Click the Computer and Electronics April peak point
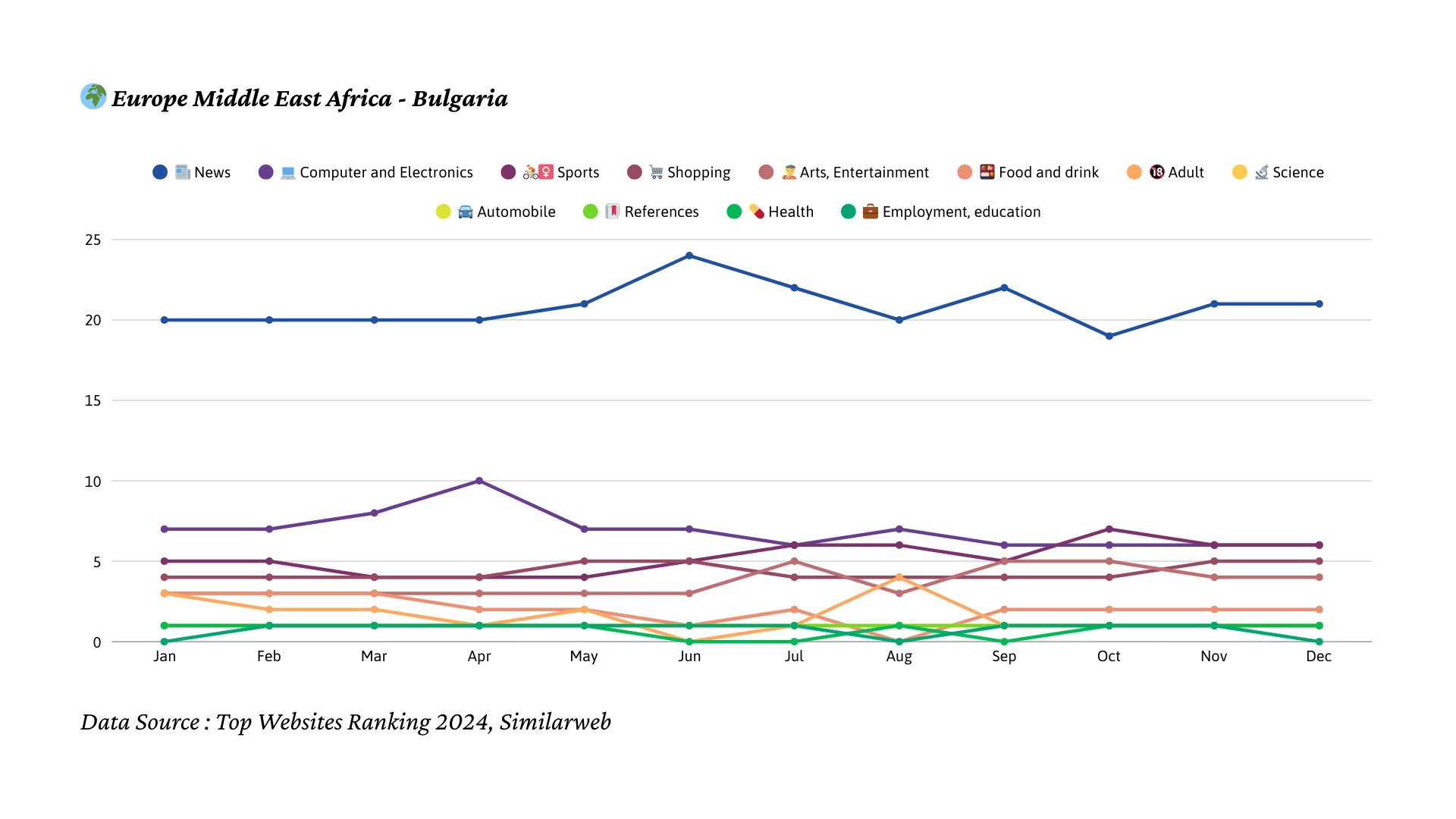1456x819 pixels. coord(479,481)
